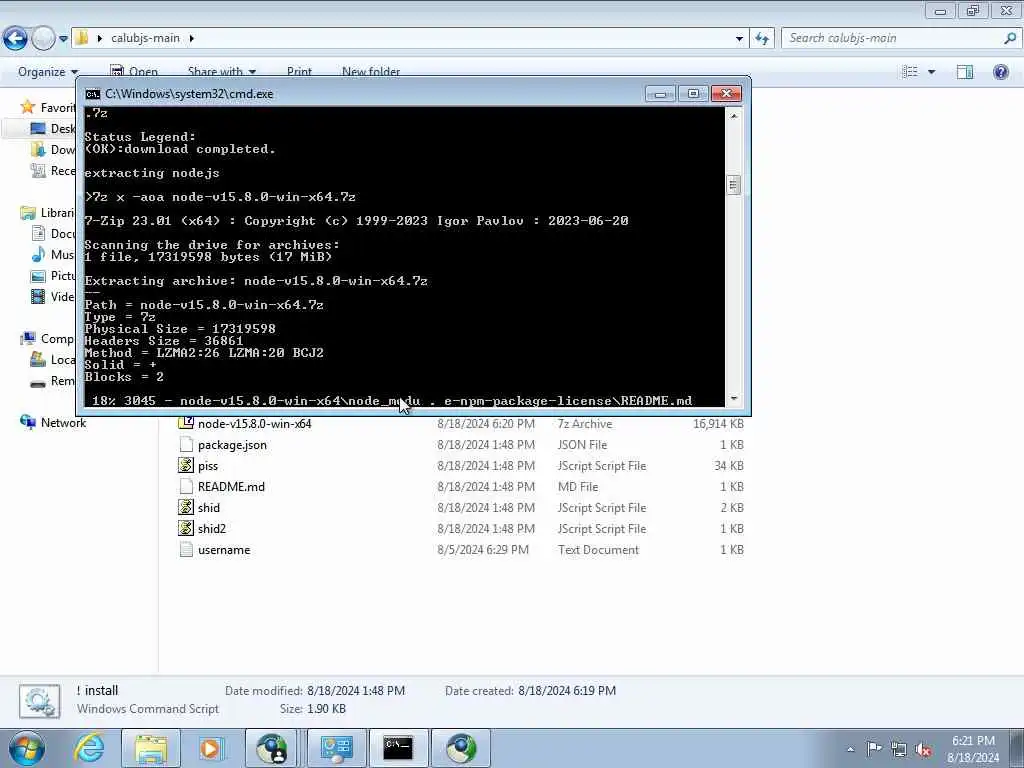Open Windows Explorer taskbar button
Screen dimensions: 1024x768
pos(151,748)
